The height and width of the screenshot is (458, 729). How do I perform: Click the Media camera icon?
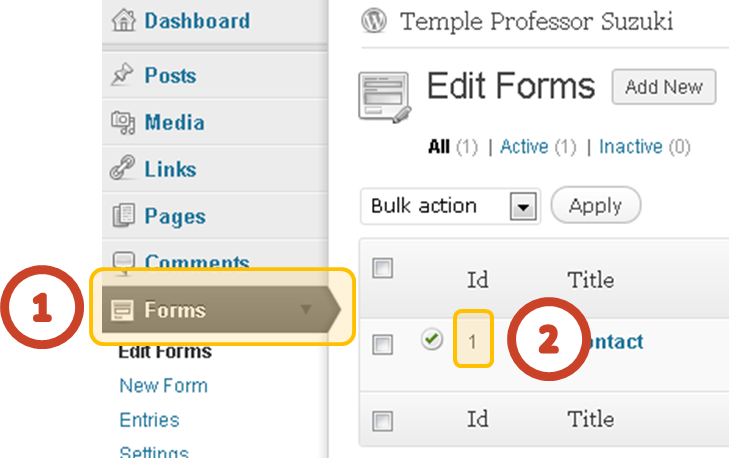click(x=123, y=123)
